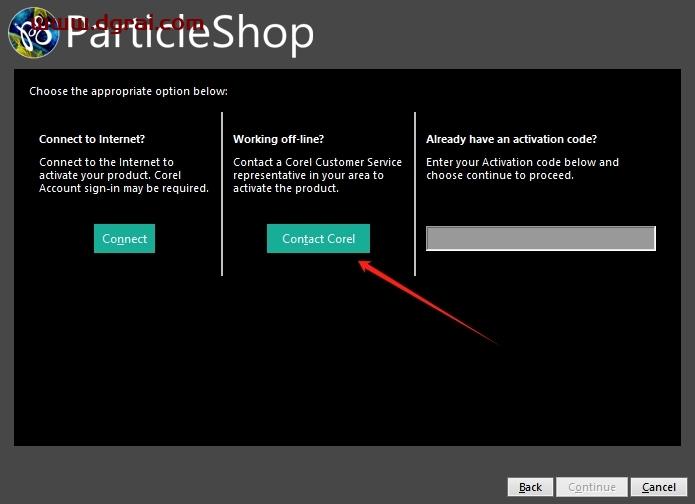Click the 'Working off-line?' heading
Viewport: 695px width, 504px height.
pyautogui.click(x=278, y=139)
